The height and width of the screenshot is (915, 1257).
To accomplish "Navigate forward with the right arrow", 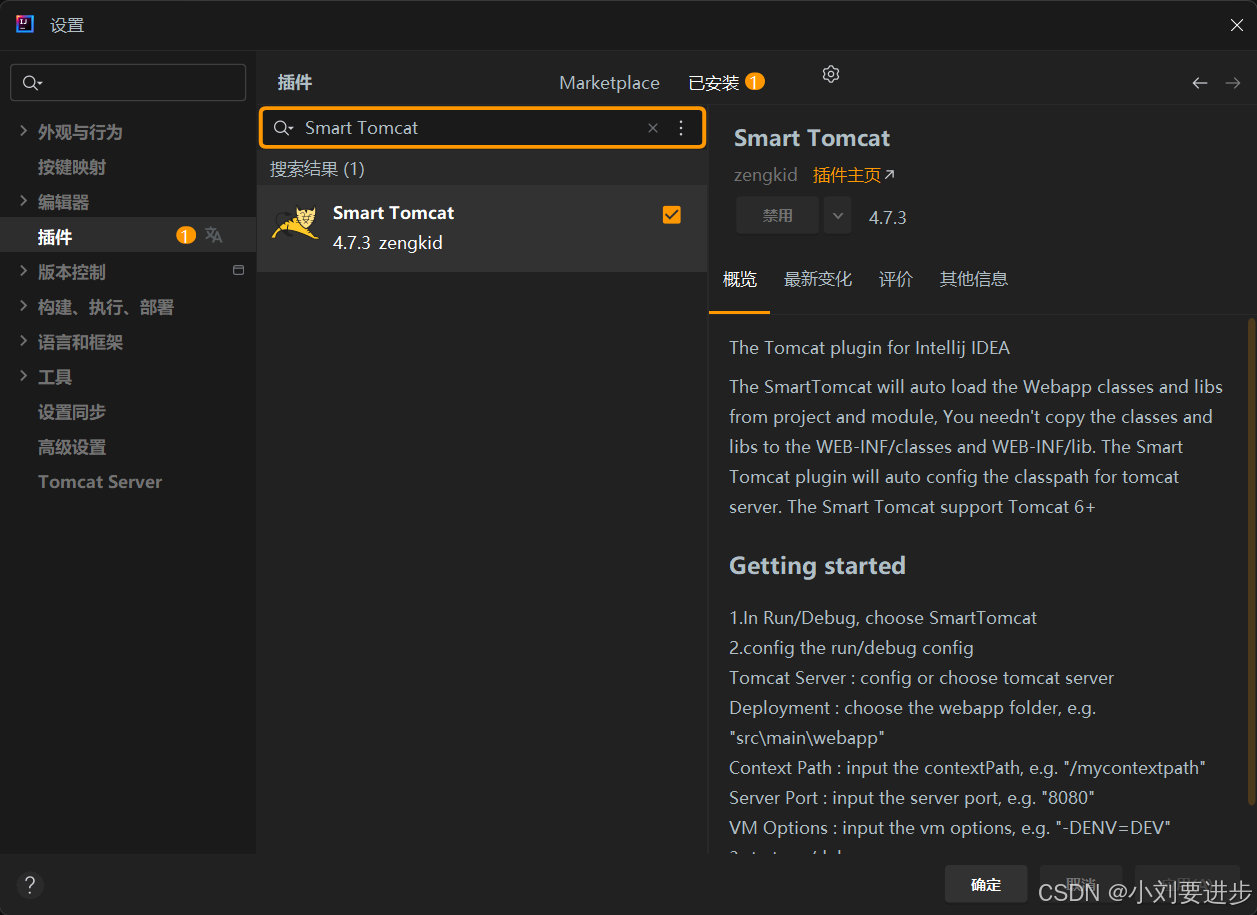I will [1233, 83].
